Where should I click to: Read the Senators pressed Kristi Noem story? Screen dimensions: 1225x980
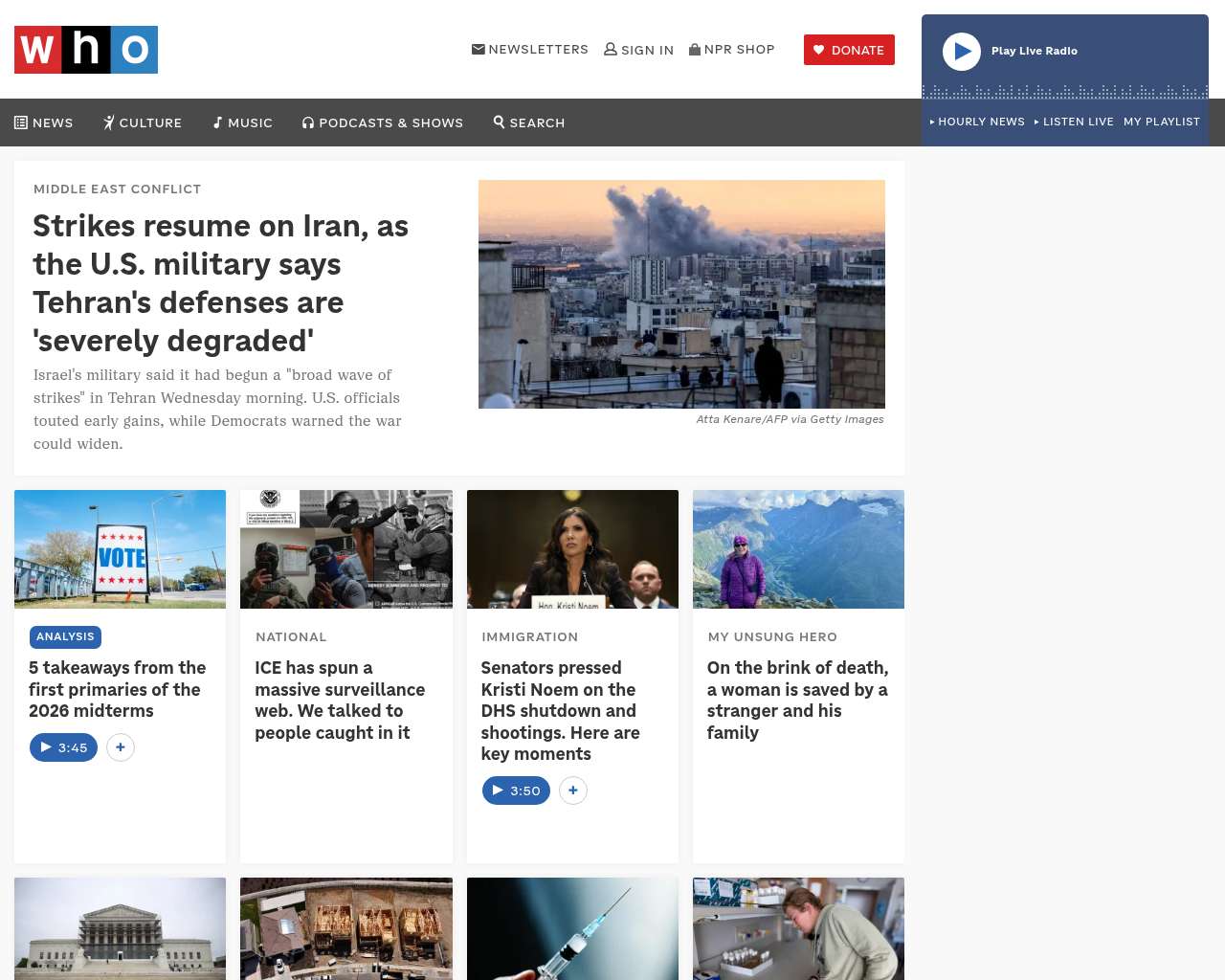click(561, 710)
